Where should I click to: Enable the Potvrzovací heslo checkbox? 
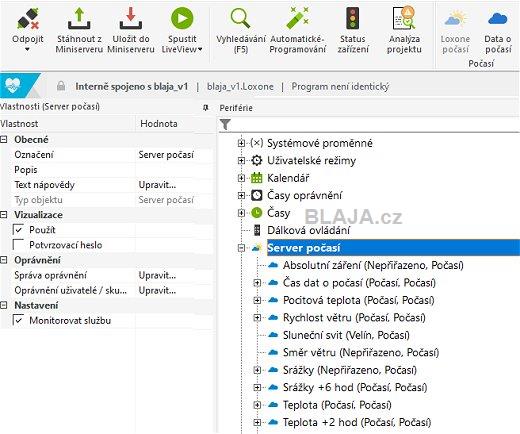[18, 245]
